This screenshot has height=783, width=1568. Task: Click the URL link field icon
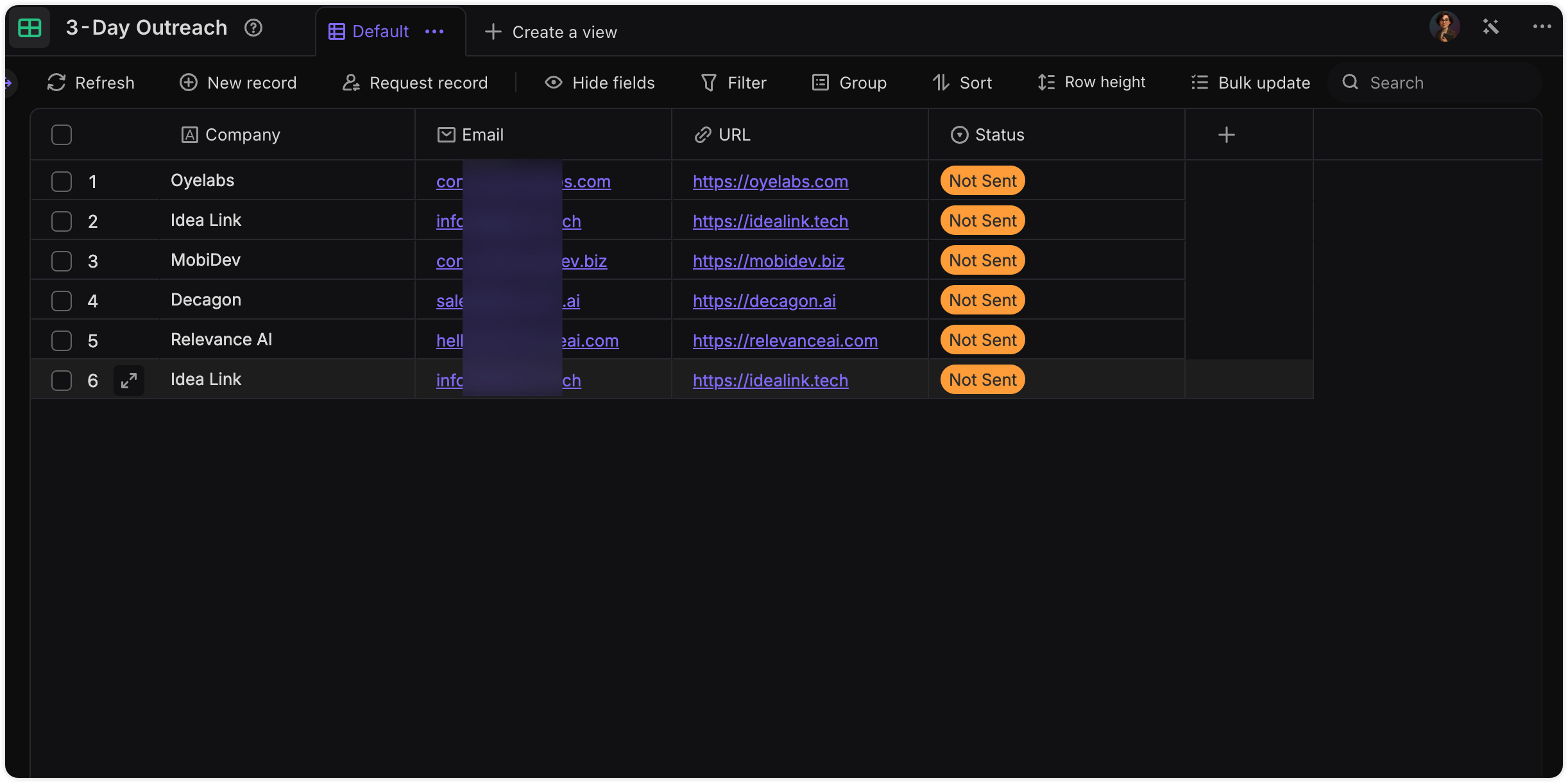tap(703, 135)
